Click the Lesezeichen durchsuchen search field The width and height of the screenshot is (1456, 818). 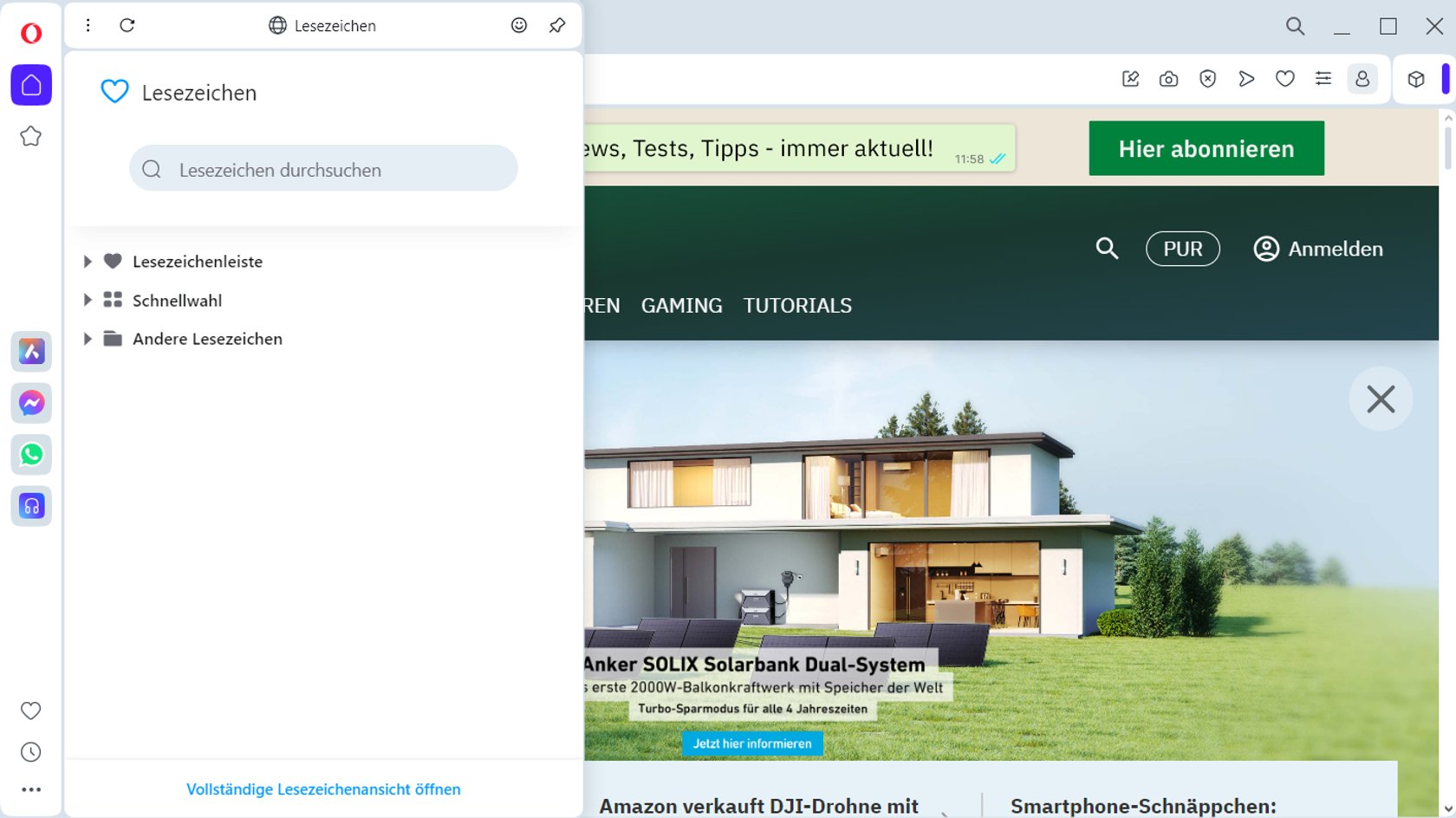[323, 168]
